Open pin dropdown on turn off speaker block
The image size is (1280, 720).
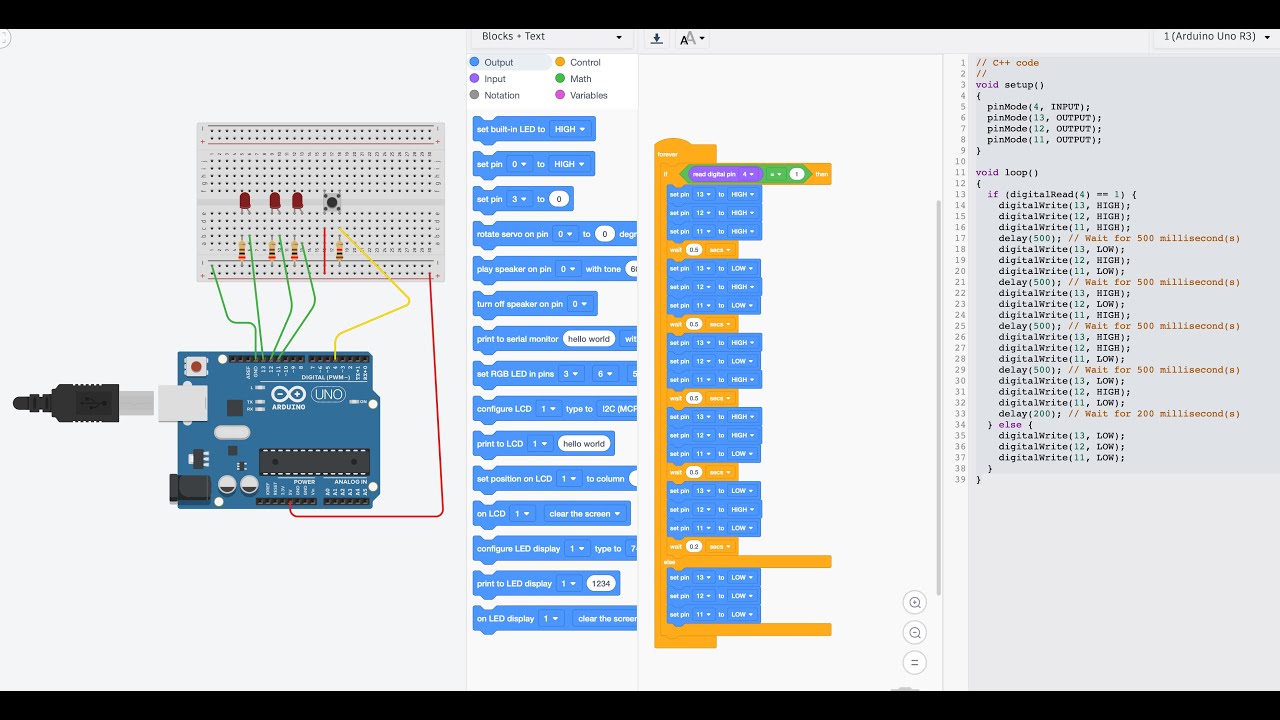click(x=579, y=304)
